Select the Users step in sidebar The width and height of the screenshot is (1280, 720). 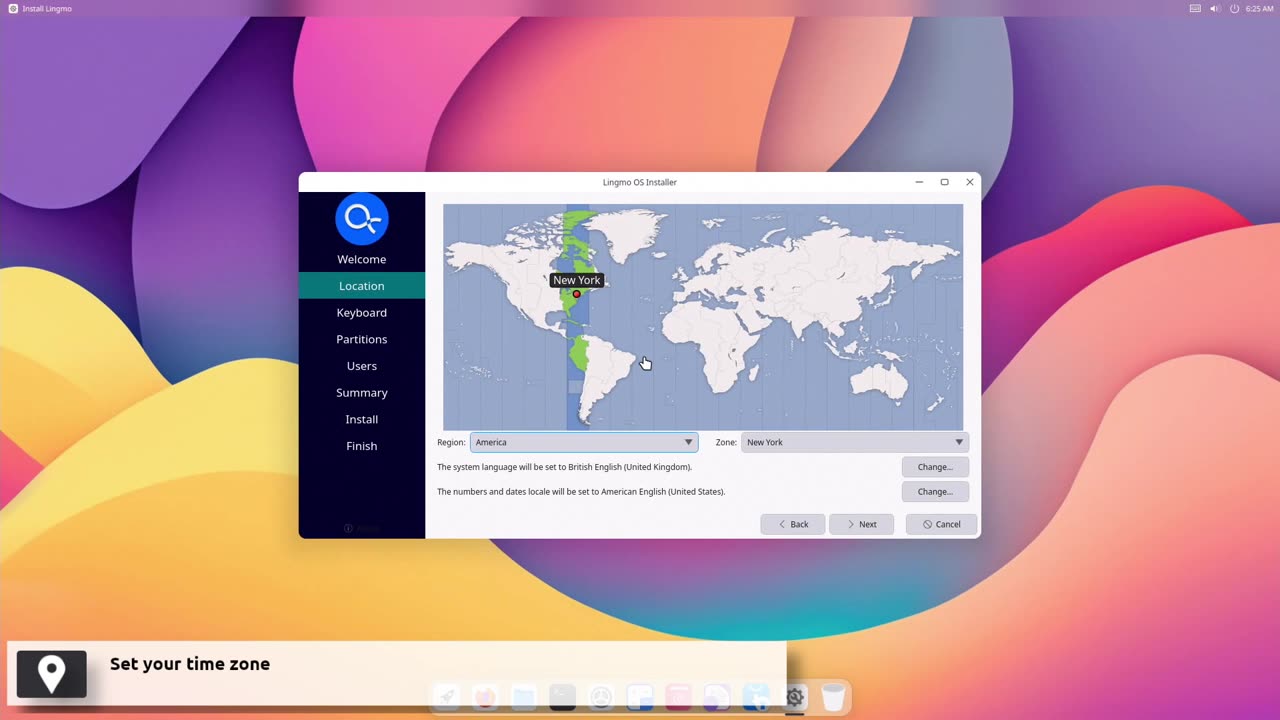click(x=361, y=366)
